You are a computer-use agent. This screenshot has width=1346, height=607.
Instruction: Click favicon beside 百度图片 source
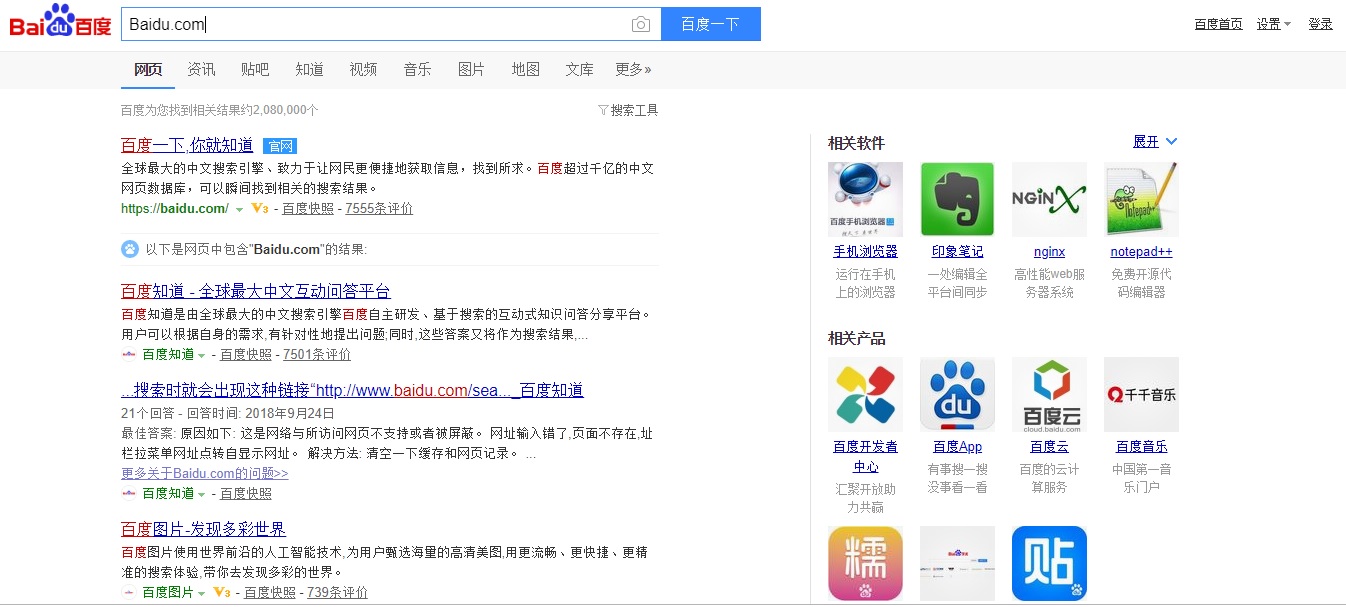(129, 592)
